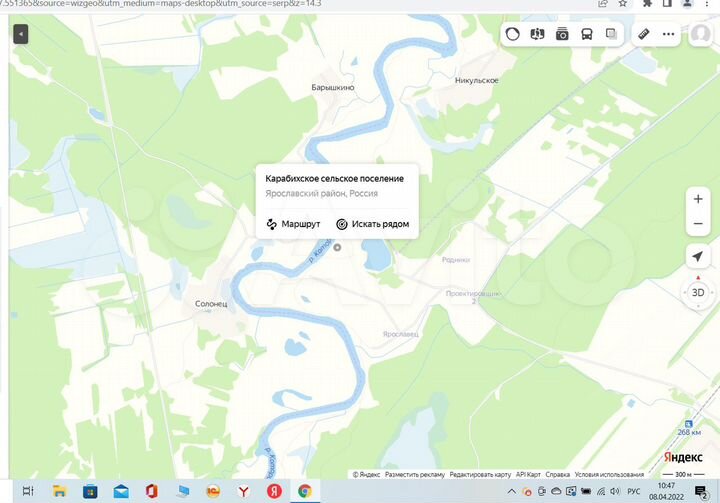Select the Никульское village label on the map

477,80
